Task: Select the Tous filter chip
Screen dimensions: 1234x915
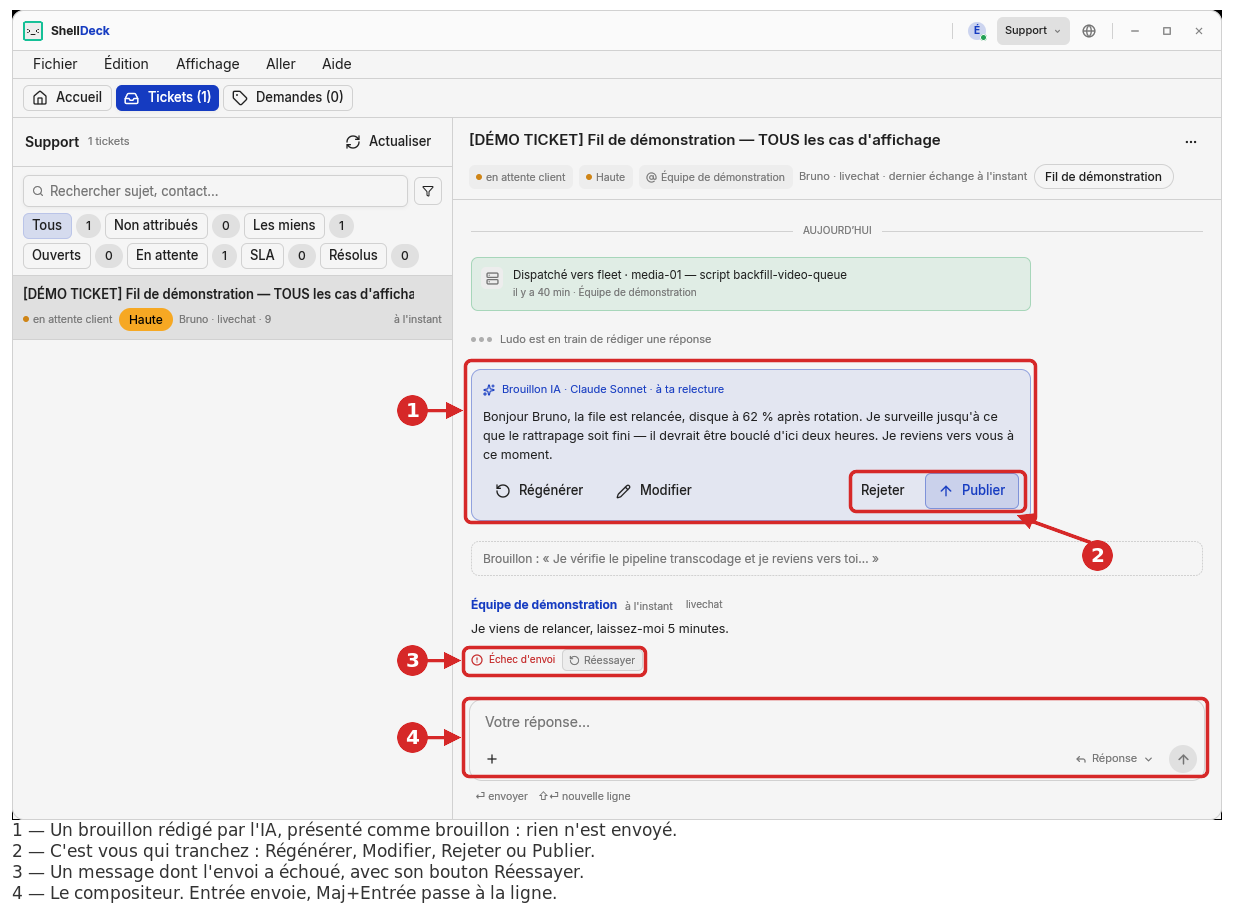Action: (47, 226)
